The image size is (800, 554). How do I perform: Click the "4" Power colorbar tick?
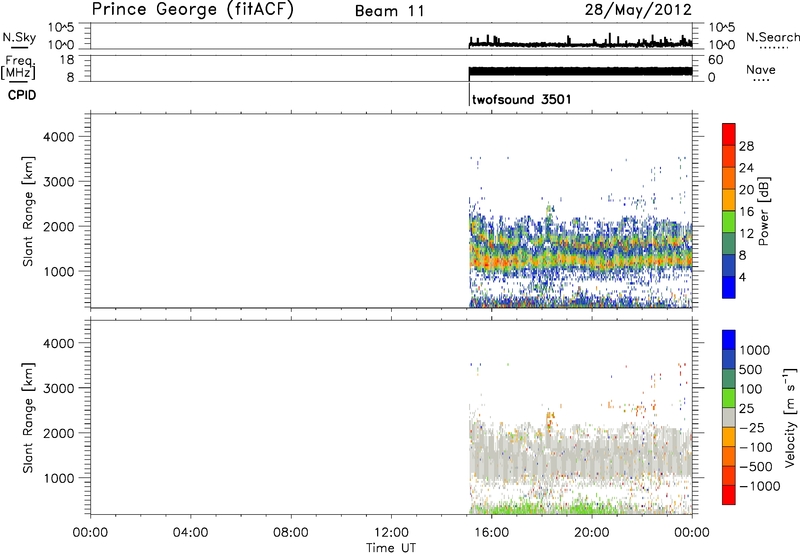click(742, 277)
